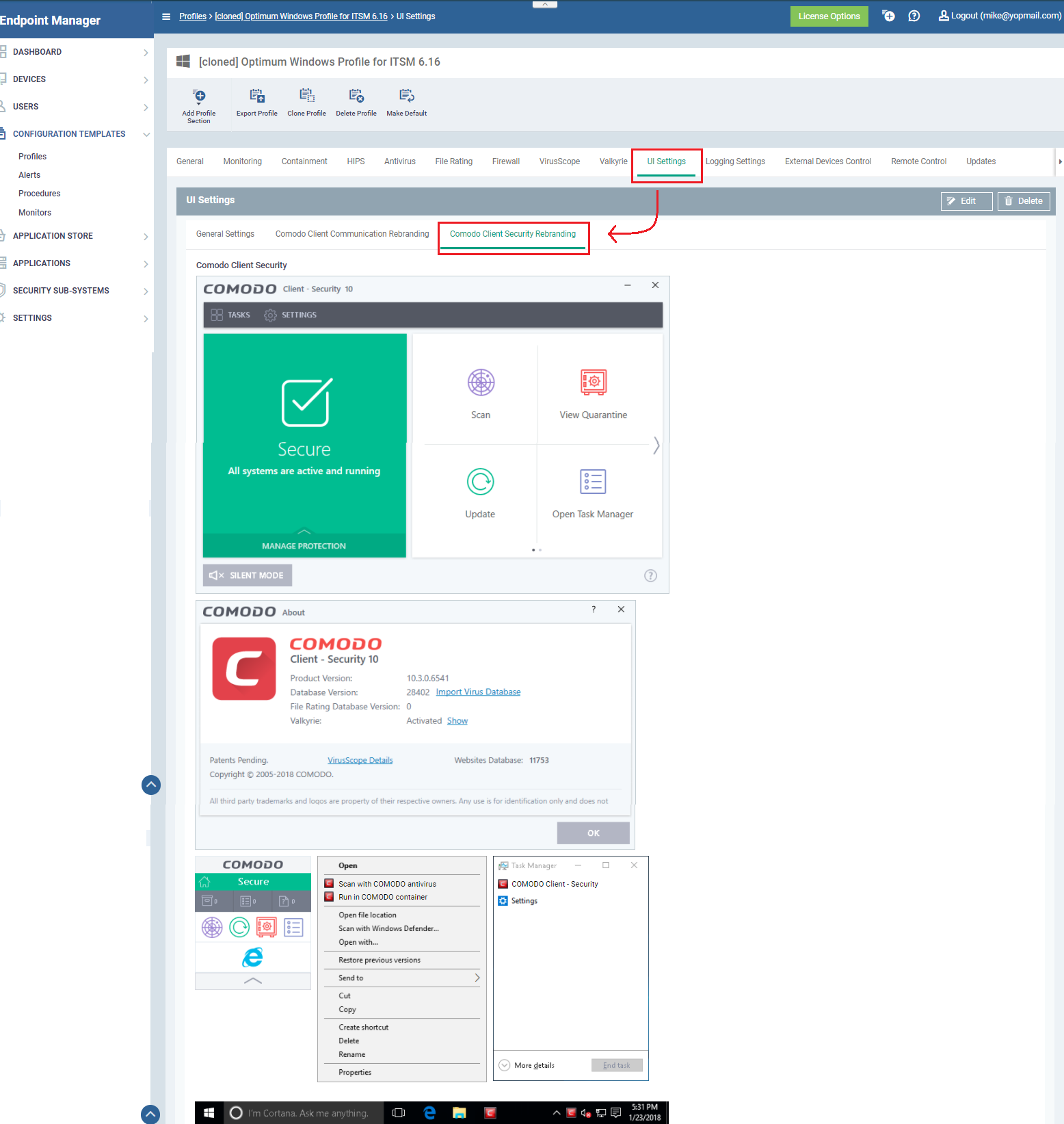Open the action center notification icon

[616, 1112]
